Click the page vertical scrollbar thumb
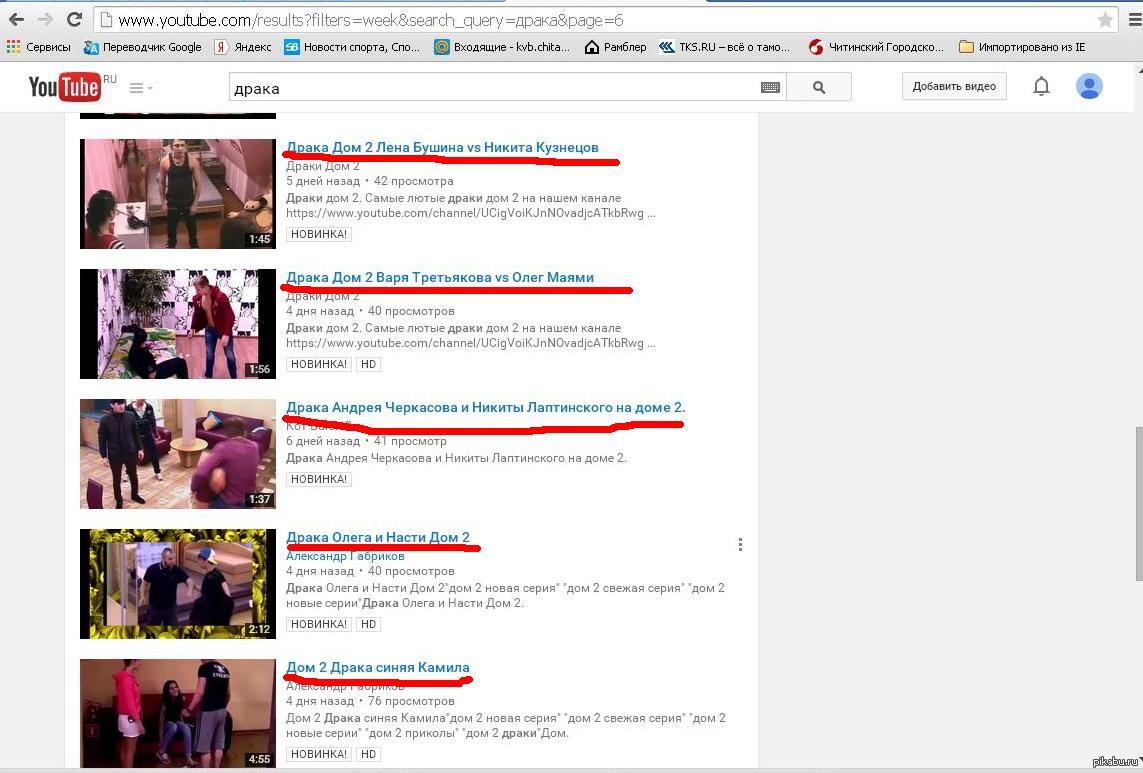Screen dimensions: 1143x773 tap(1138, 503)
